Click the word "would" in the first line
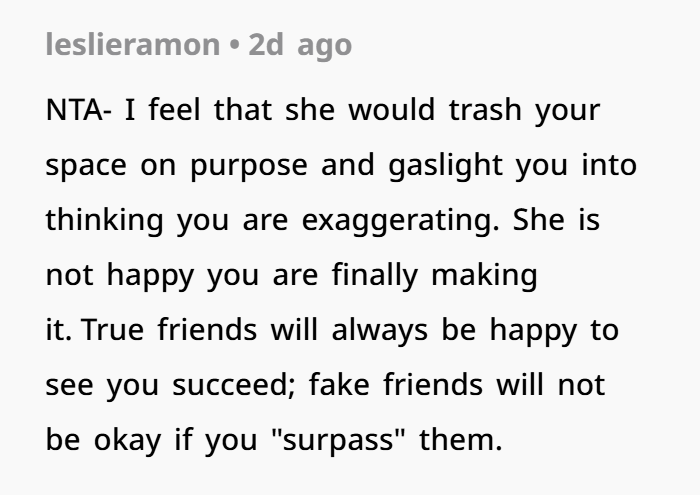Image resolution: width=700 pixels, height=495 pixels. click(391, 110)
